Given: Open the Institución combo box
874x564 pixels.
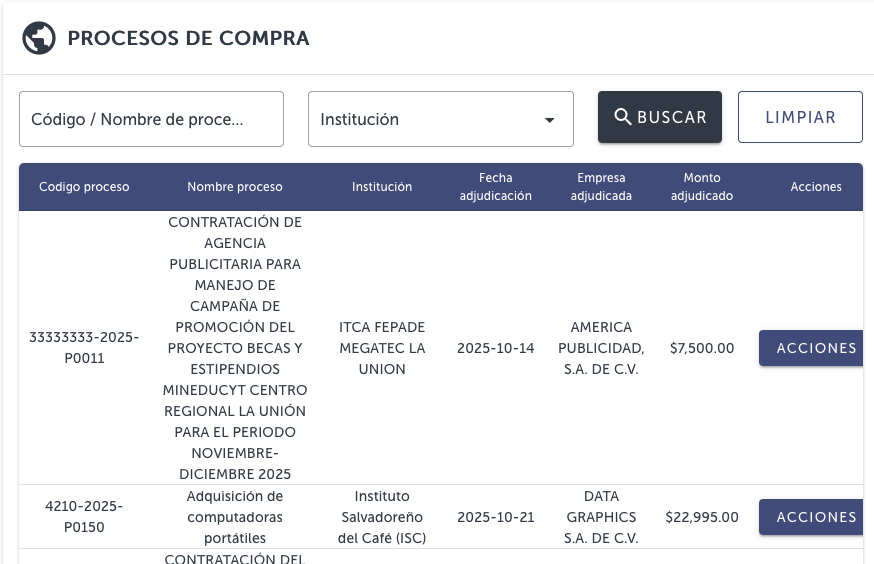Looking at the screenshot, I should pos(430,119).
